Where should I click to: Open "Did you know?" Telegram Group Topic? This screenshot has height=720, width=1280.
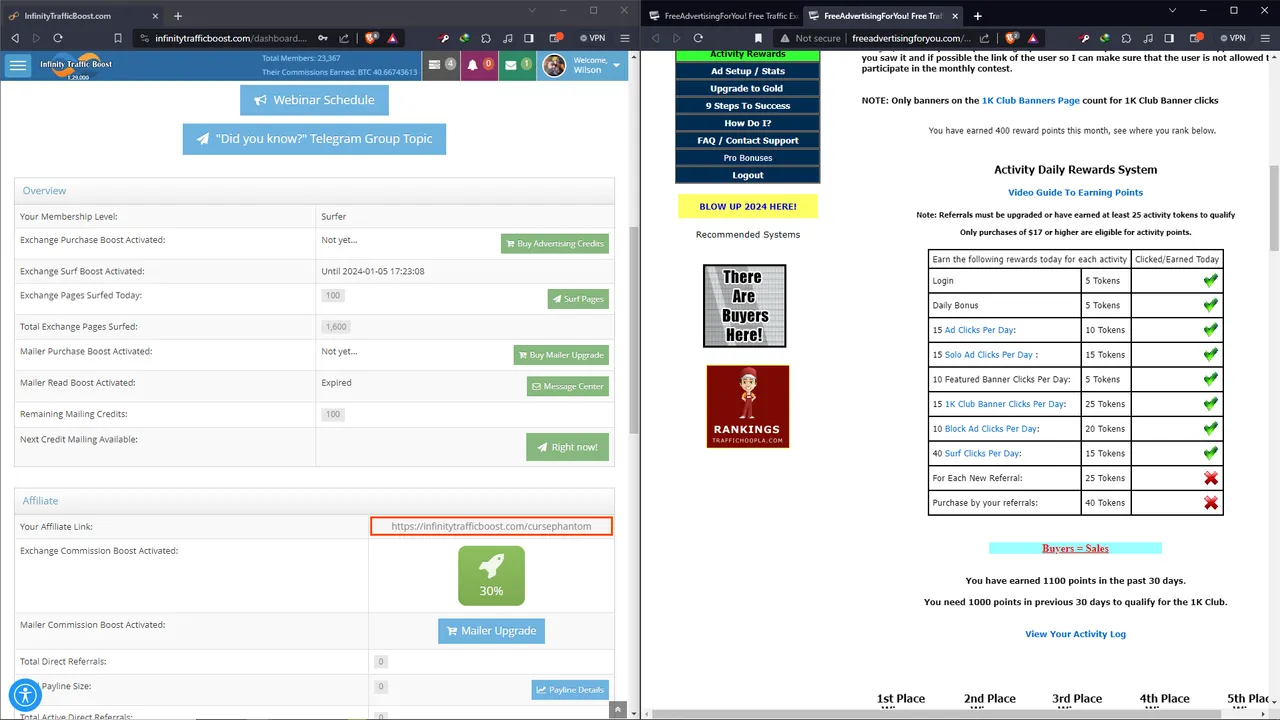pos(314,139)
